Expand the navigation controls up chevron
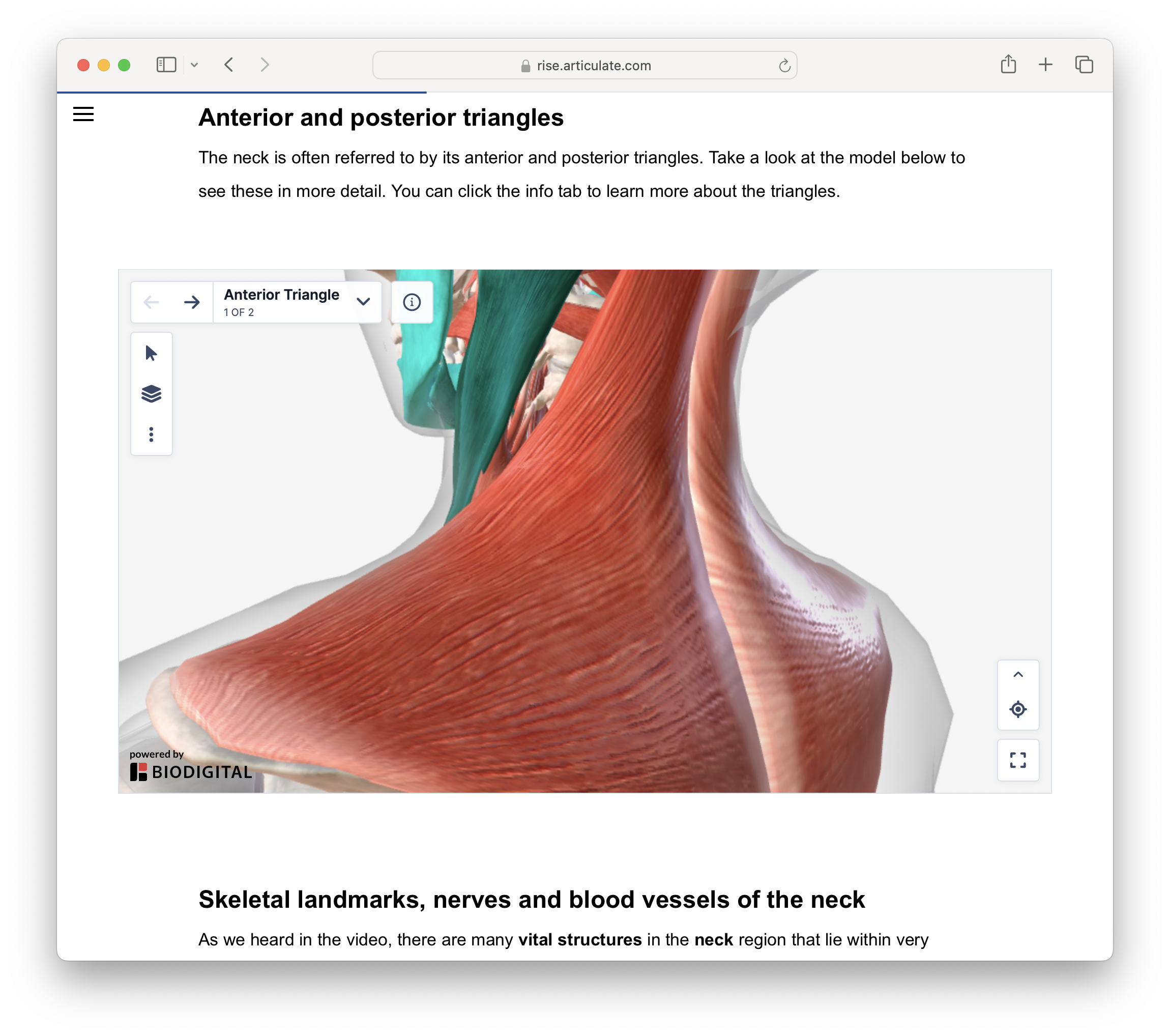1170x1036 pixels. click(1018, 675)
